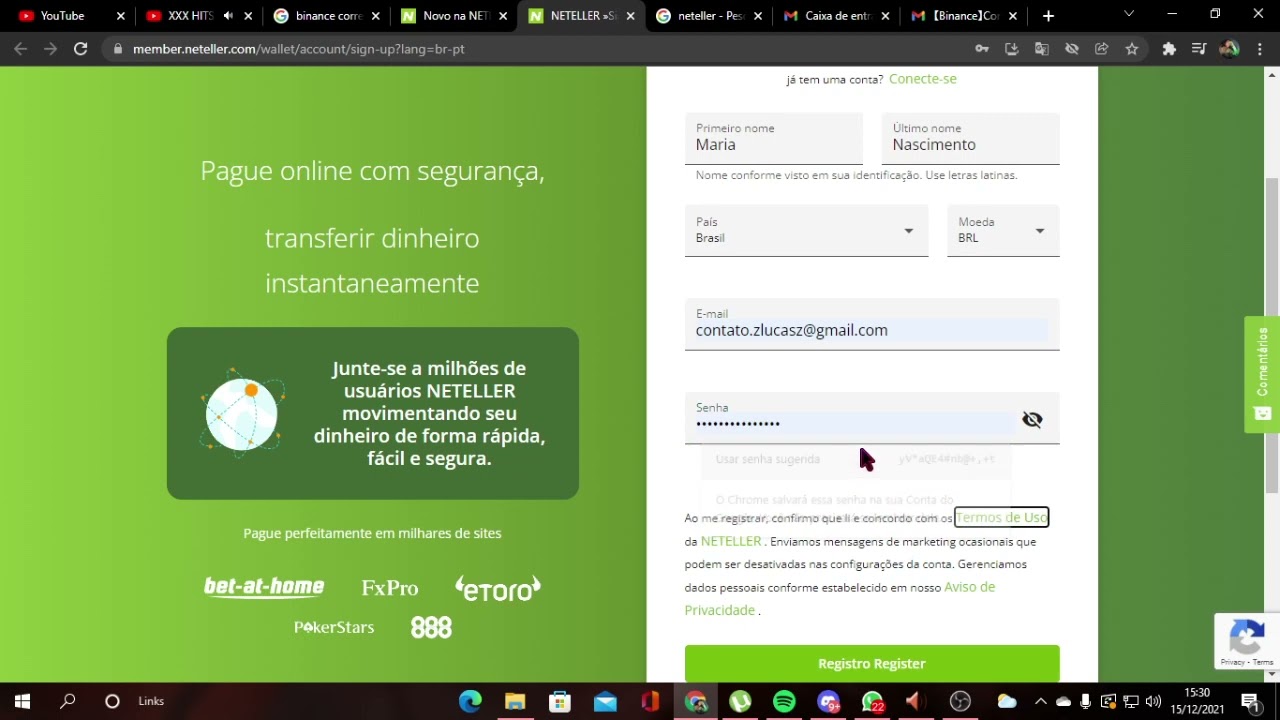Go forward in the browser
The image size is (1280, 720).
click(x=50, y=49)
